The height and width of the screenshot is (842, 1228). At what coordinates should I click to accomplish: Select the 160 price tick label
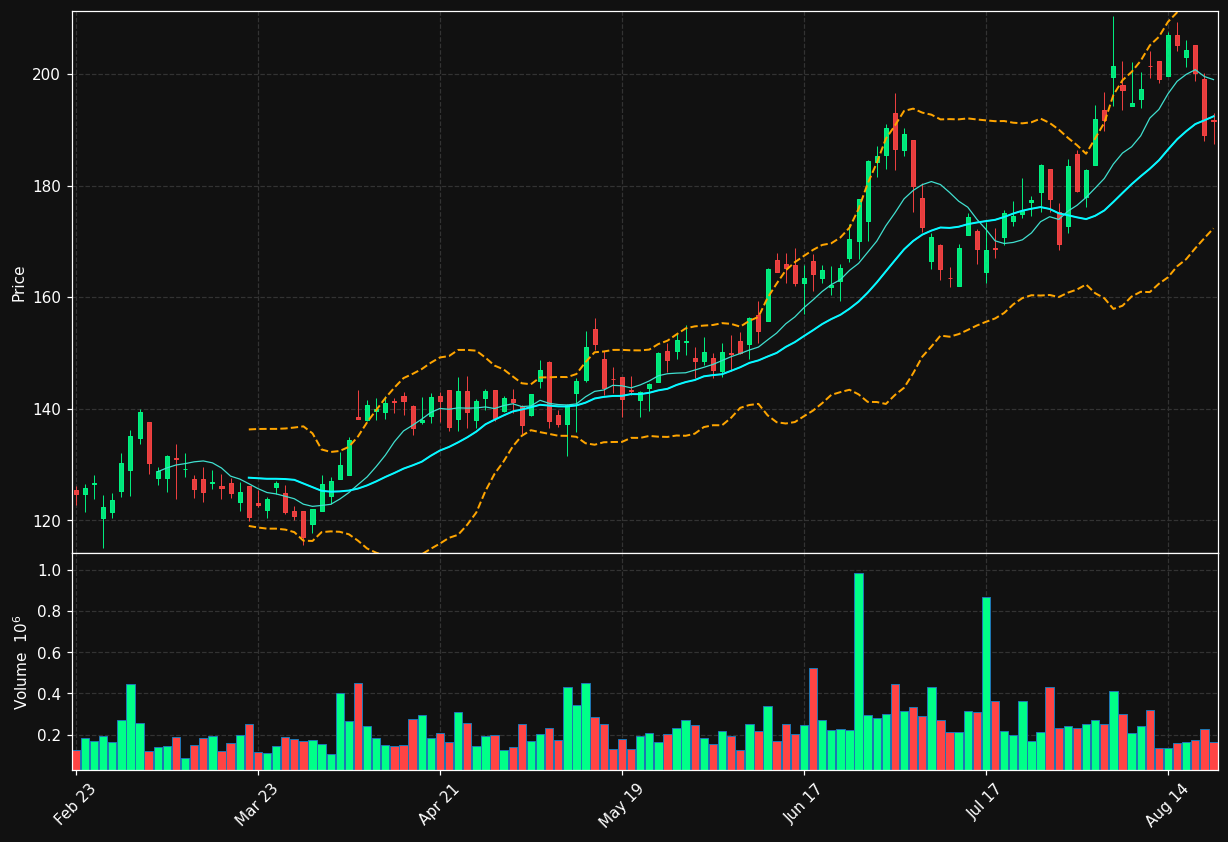[48, 298]
